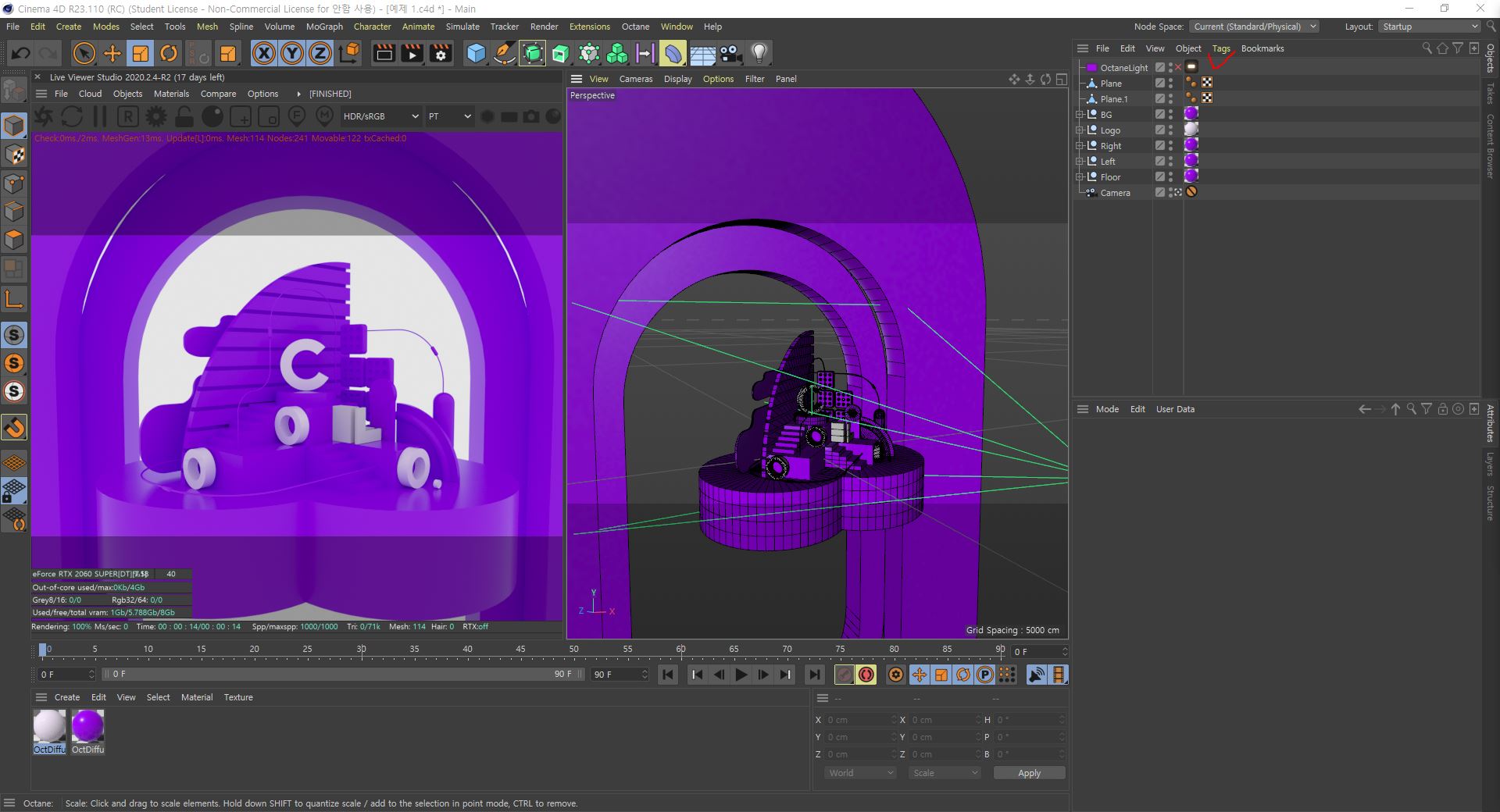This screenshot has height=812, width=1500.
Task: Click the Undo arrow icon
Action: (x=21, y=53)
